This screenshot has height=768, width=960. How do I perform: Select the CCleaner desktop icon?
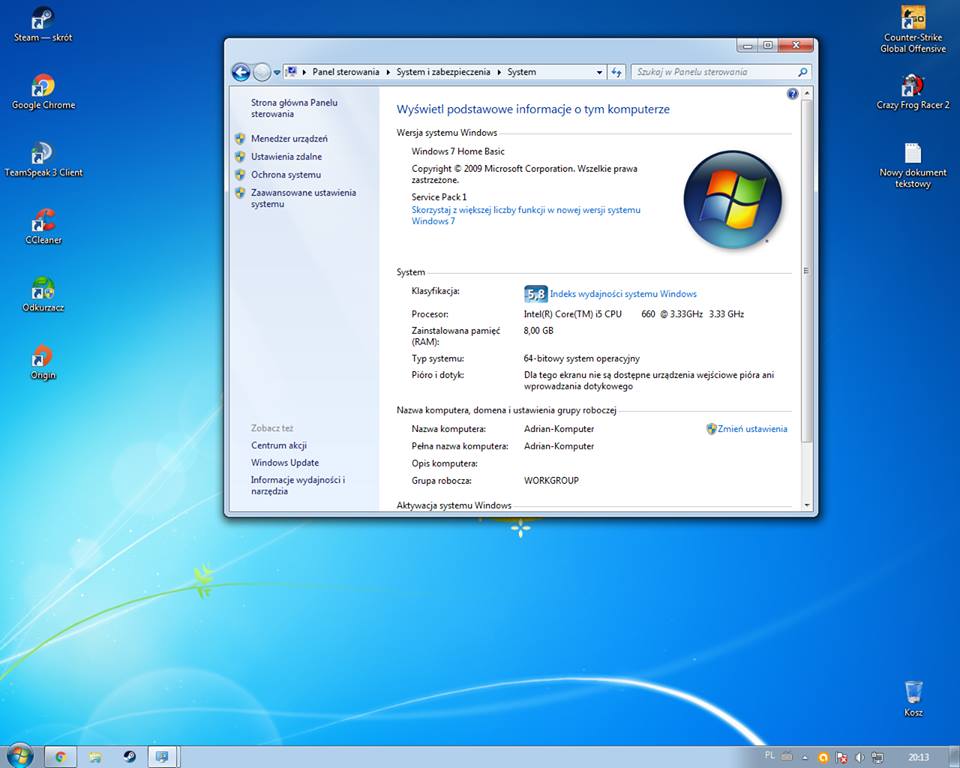point(42,222)
